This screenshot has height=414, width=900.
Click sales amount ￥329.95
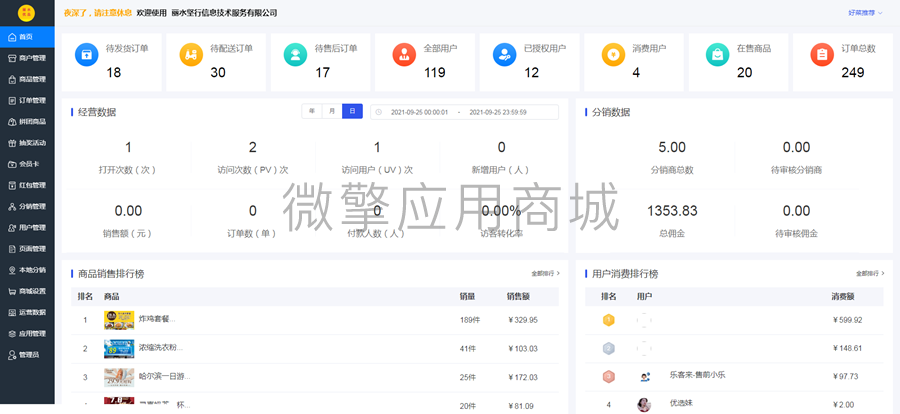523,320
